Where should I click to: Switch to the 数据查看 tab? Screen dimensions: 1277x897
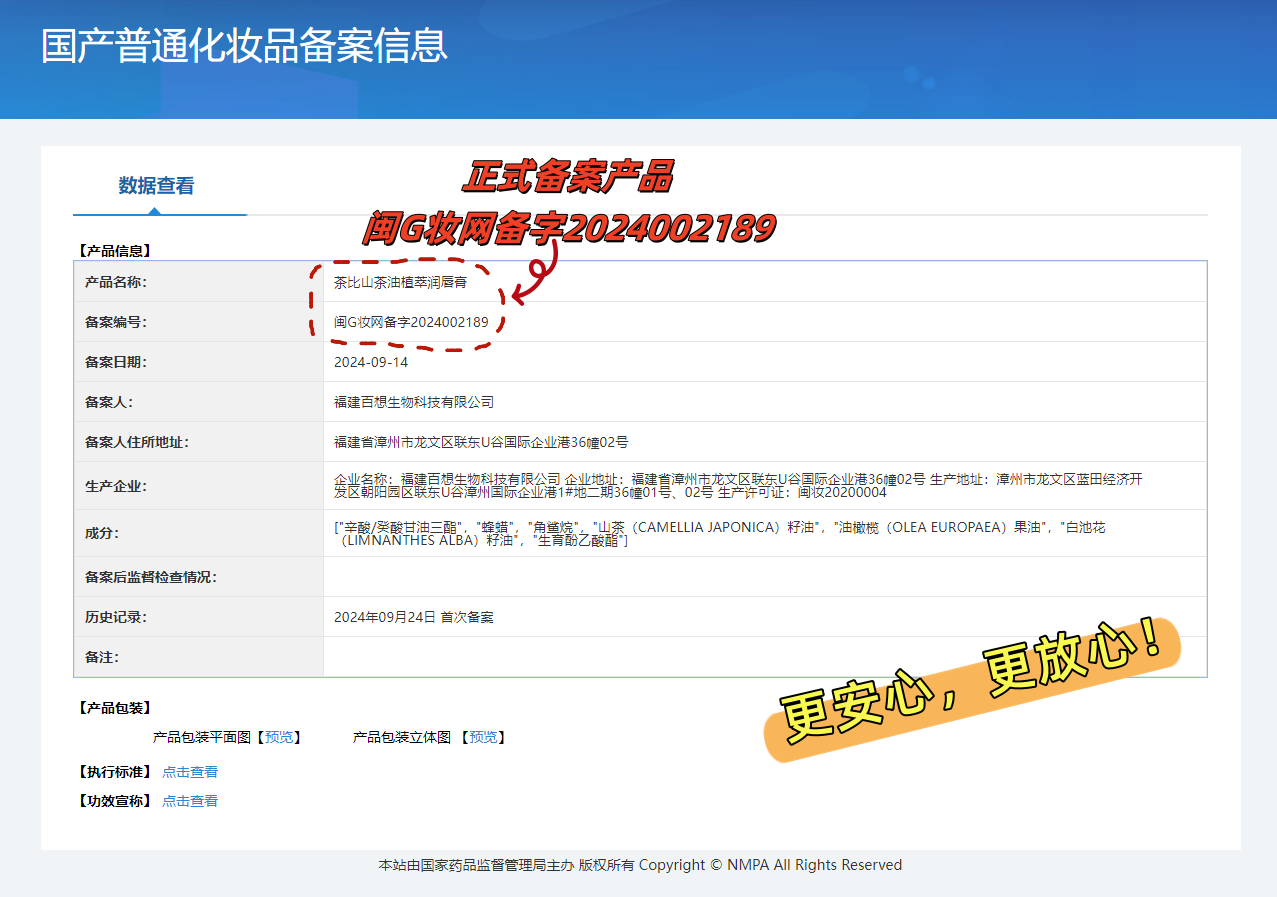[x=156, y=186]
